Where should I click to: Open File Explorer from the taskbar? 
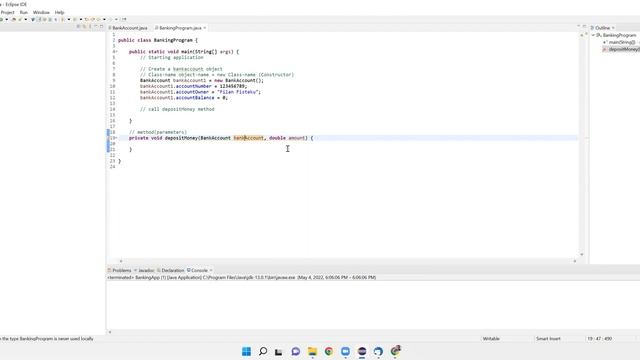(312, 351)
